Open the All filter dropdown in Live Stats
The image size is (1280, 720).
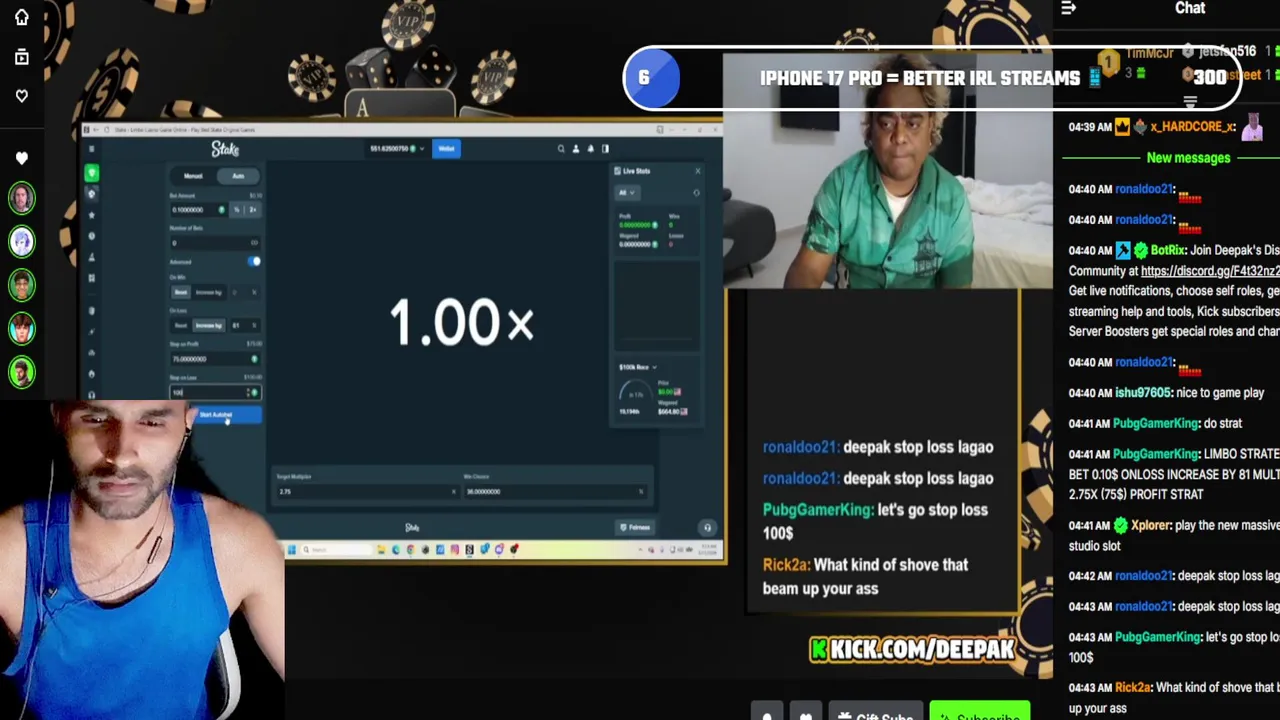pyautogui.click(x=626, y=193)
